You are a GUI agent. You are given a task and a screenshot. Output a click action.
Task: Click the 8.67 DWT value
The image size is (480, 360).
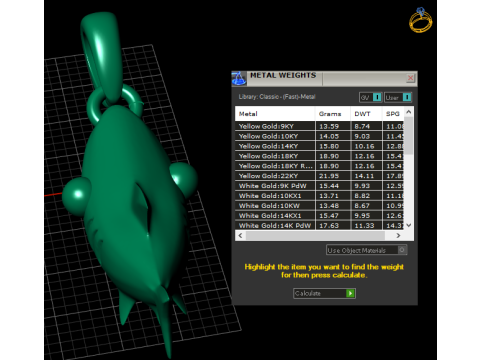[x=362, y=206]
